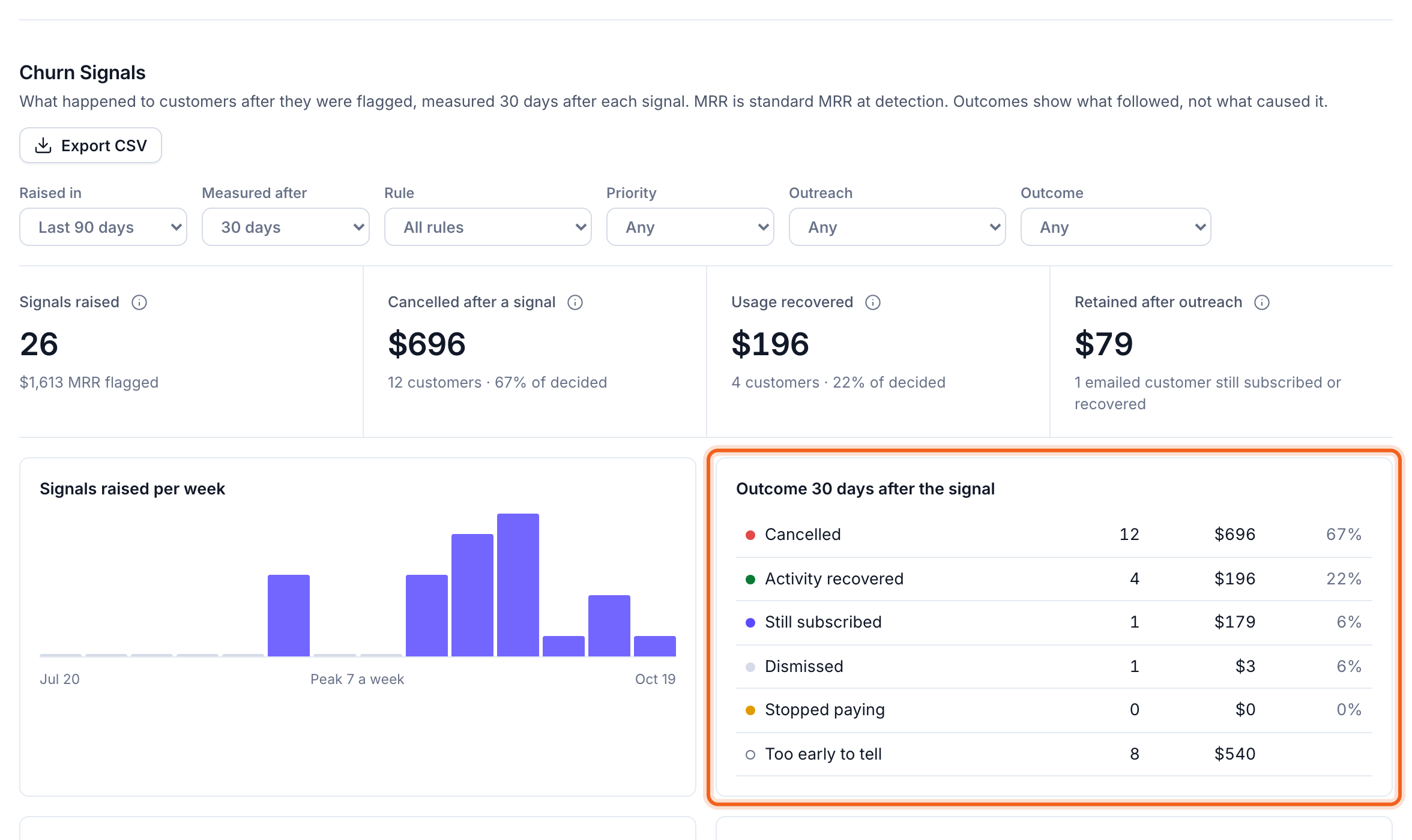Click info icon next to Cancelled after a signal
1412x840 pixels.
[x=575, y=302]
